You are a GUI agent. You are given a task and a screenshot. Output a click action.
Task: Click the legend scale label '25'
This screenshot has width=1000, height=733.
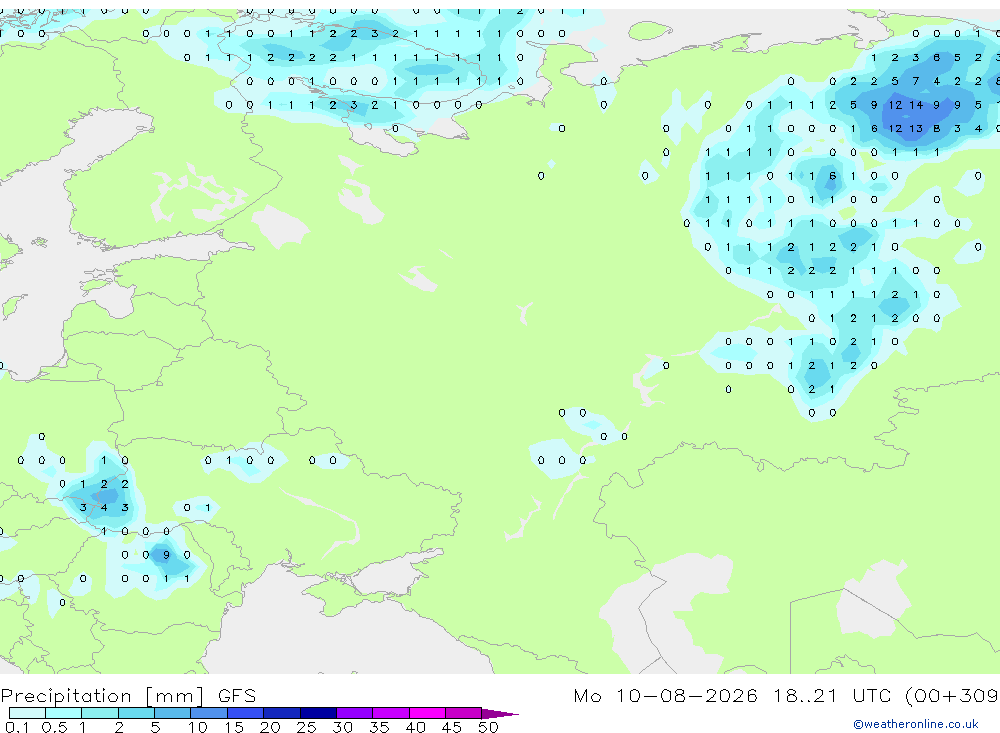tap(307, 727)
